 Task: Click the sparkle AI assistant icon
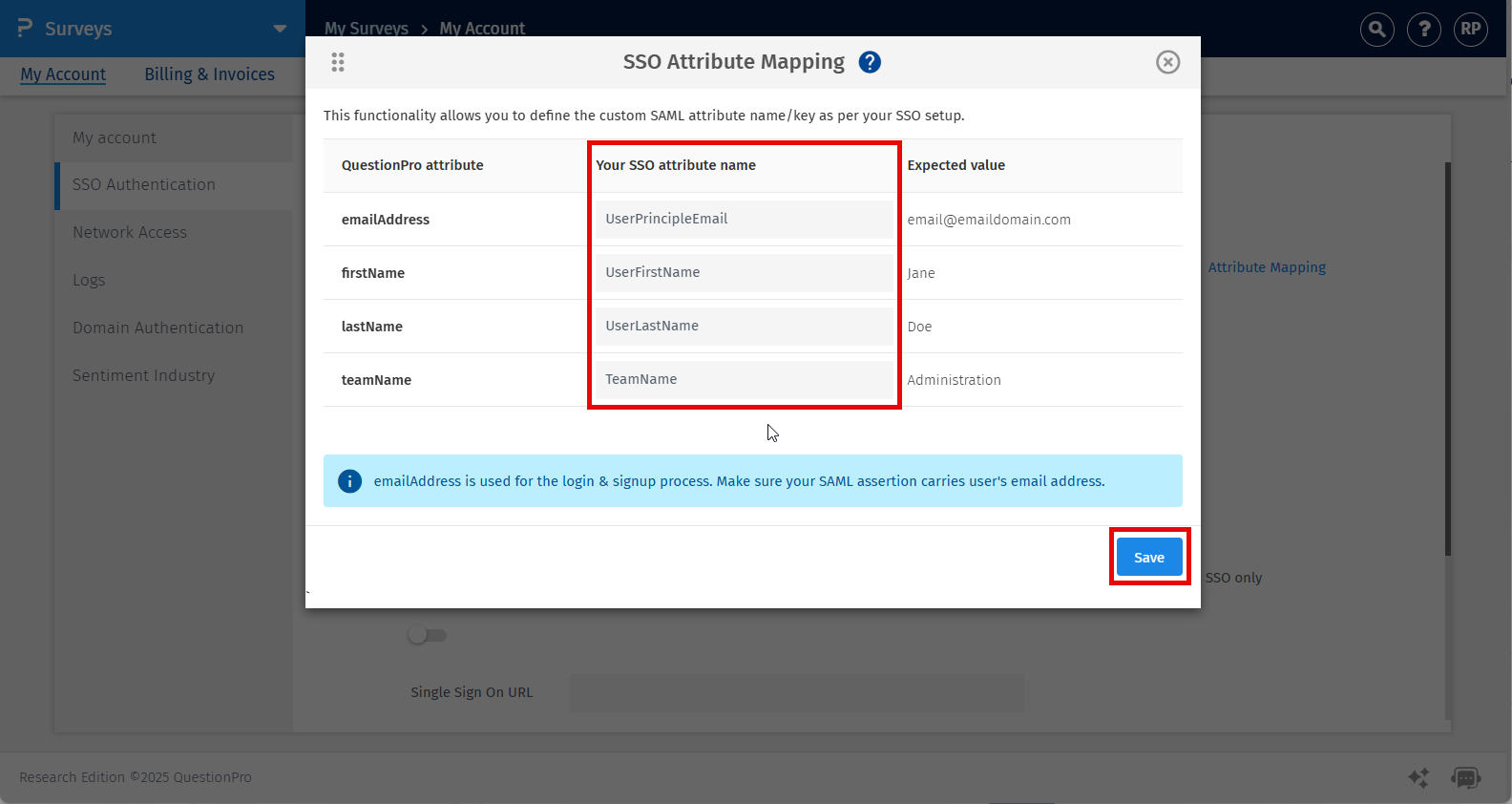[1418, 777]
